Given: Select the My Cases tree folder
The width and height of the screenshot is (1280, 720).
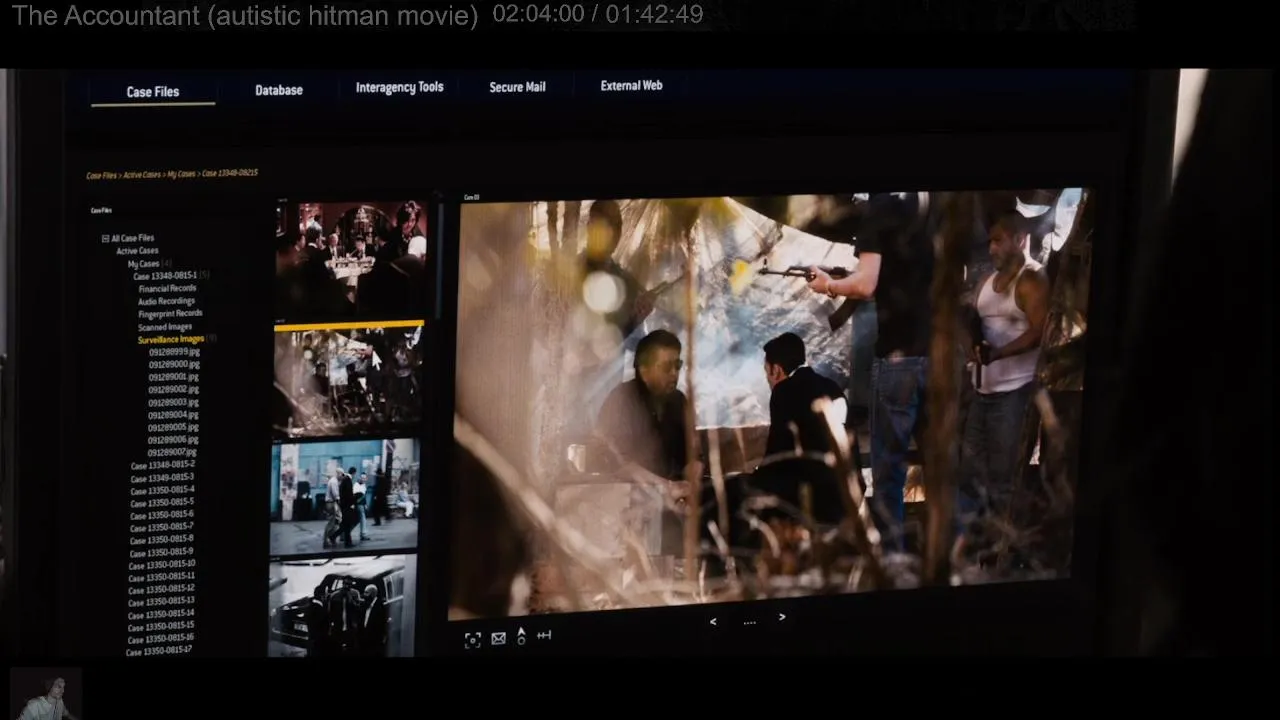Looking at the screenshot, I should [x=143, y=264].
